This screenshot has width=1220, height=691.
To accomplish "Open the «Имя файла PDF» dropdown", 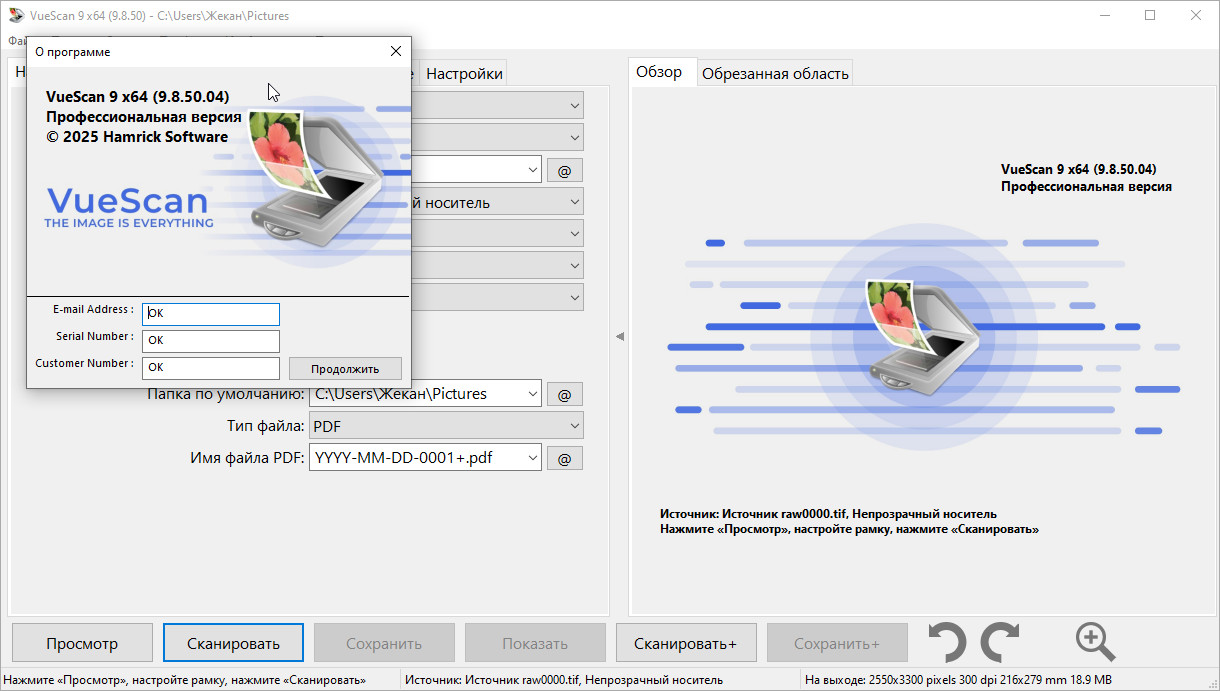I will pos(531,458).
